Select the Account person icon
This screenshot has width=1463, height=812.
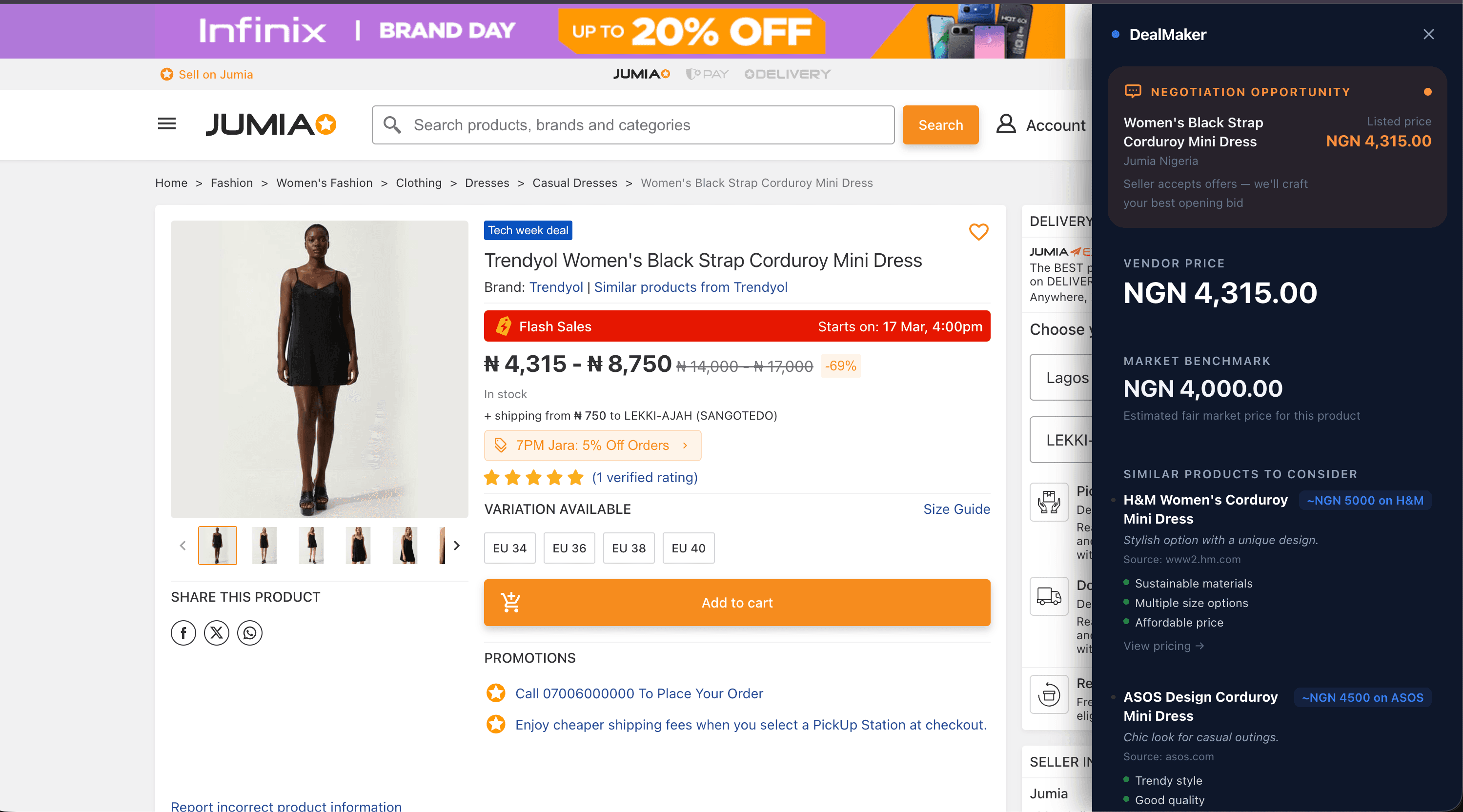1006,124
